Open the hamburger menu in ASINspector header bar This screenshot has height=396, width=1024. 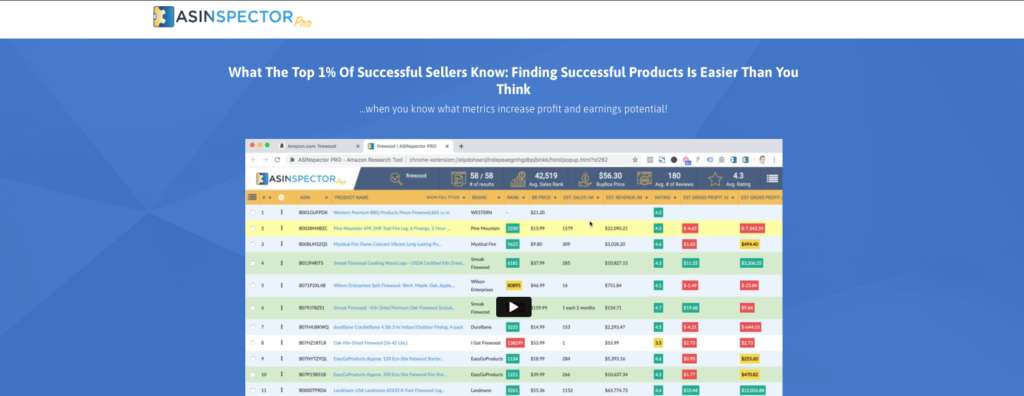pos(772,178)
